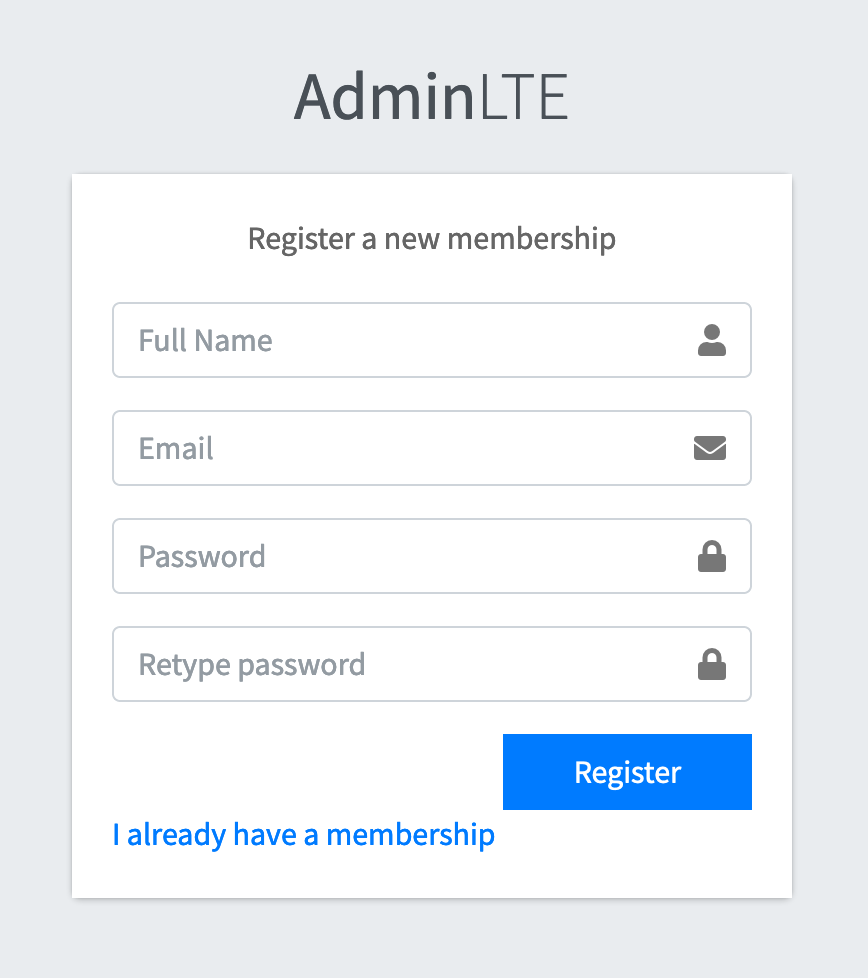Click the 'Full Name' placeholder text
This screenshot has height=978, width=868.
205,341
